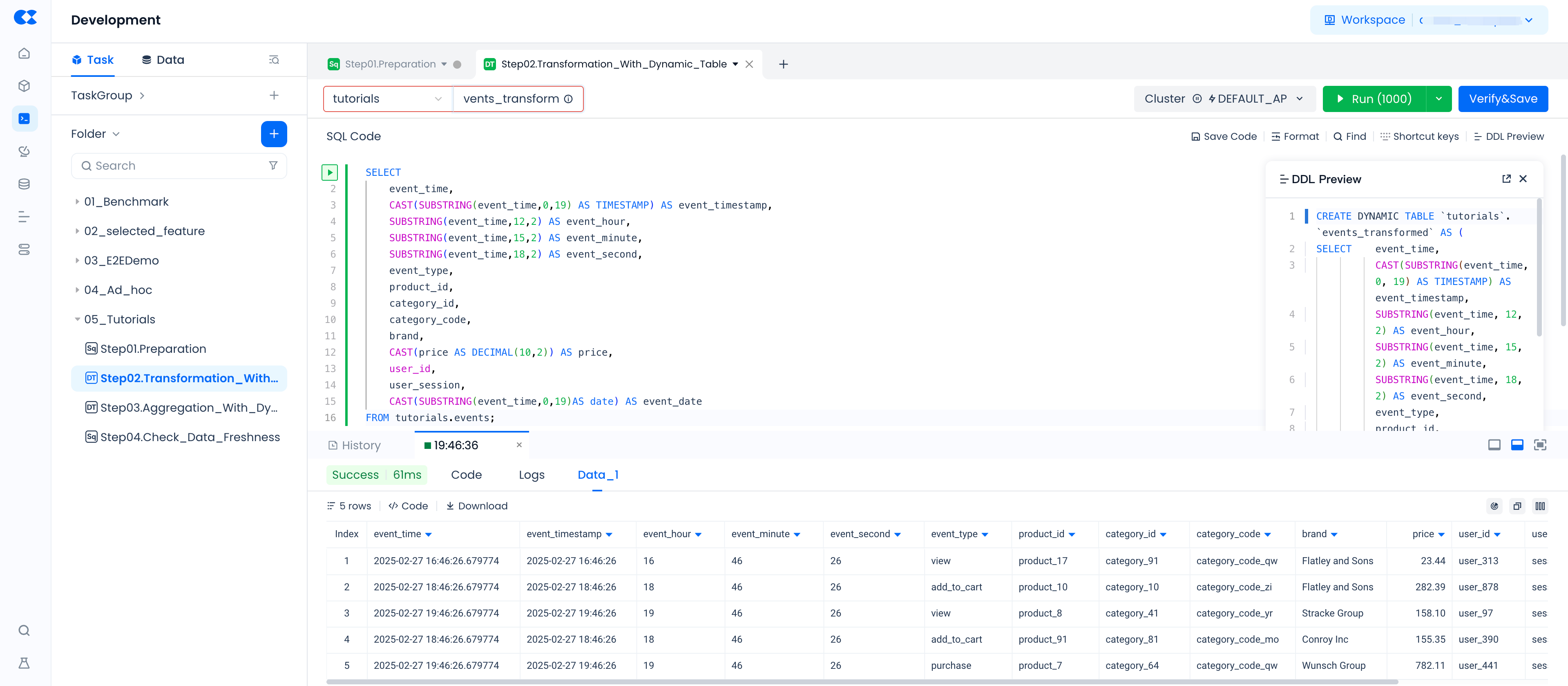Open the filter icon in folder search box
Screen dimensions: 1568x686
click(x=273, y=166)
